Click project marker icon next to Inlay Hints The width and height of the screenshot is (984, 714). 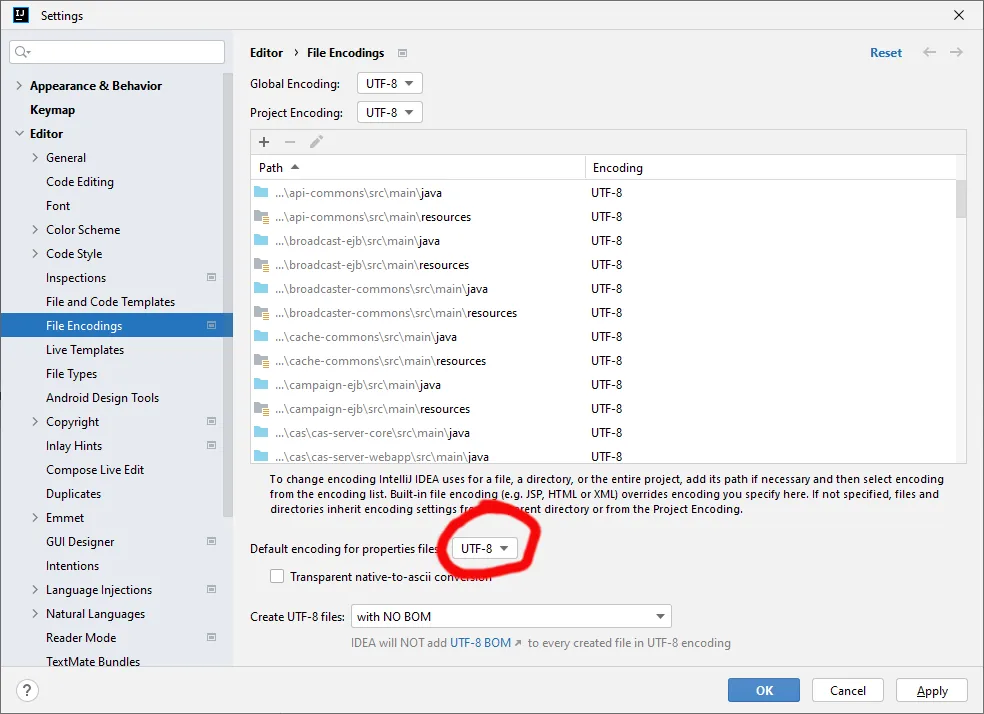coord(211,445)
